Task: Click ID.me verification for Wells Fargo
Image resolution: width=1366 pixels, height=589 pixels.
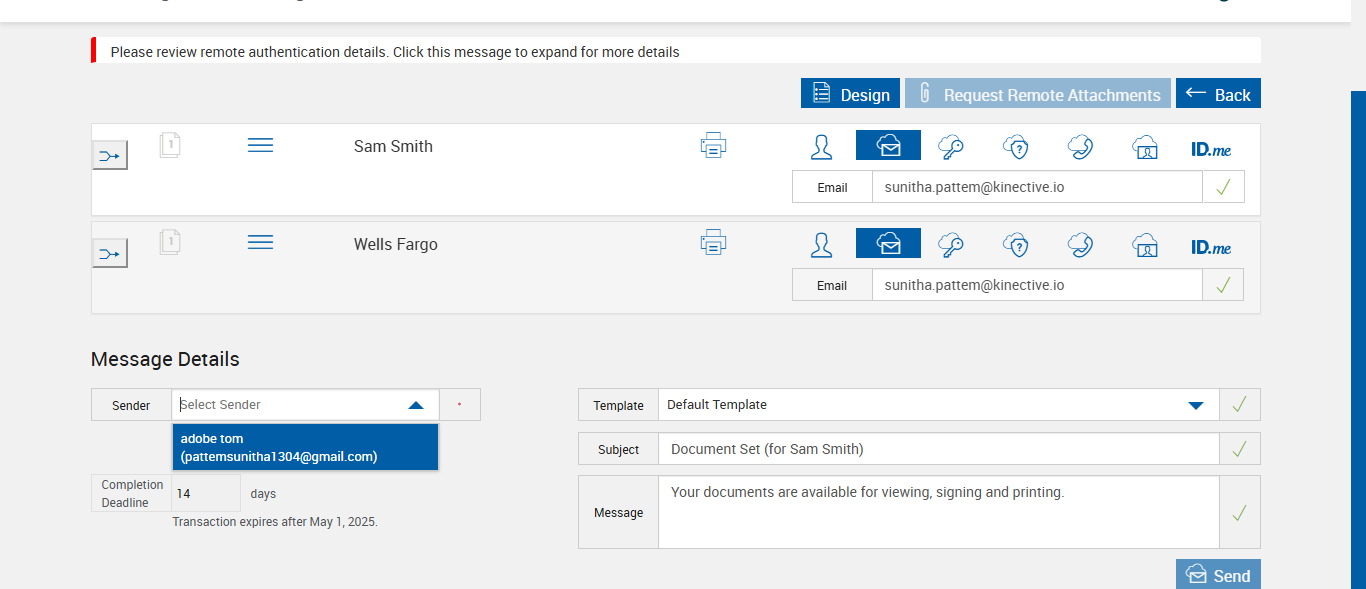Action: pos(1211,246)
